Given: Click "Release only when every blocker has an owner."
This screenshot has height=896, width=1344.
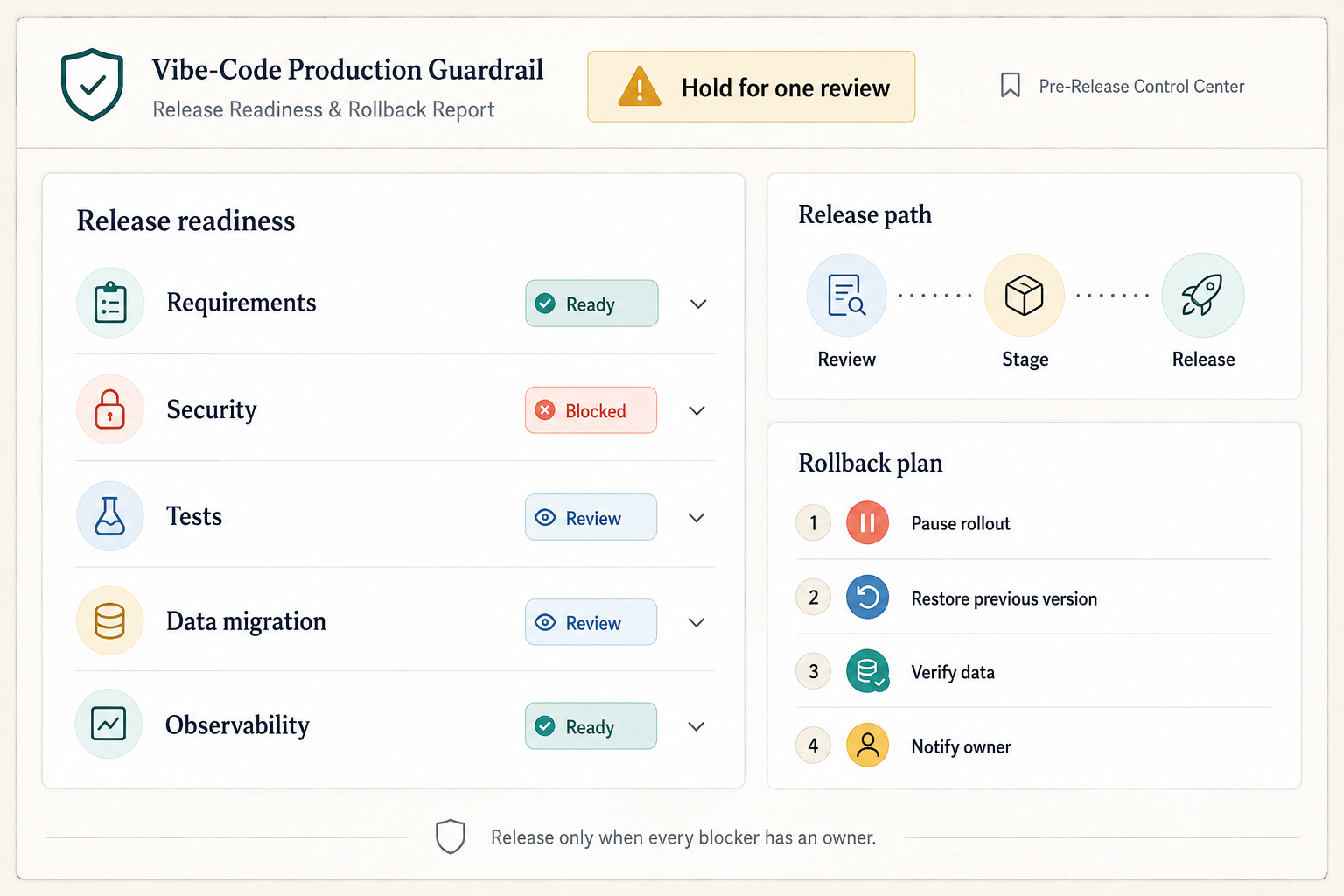Looking at the screenshot, I should pos(683,837).
